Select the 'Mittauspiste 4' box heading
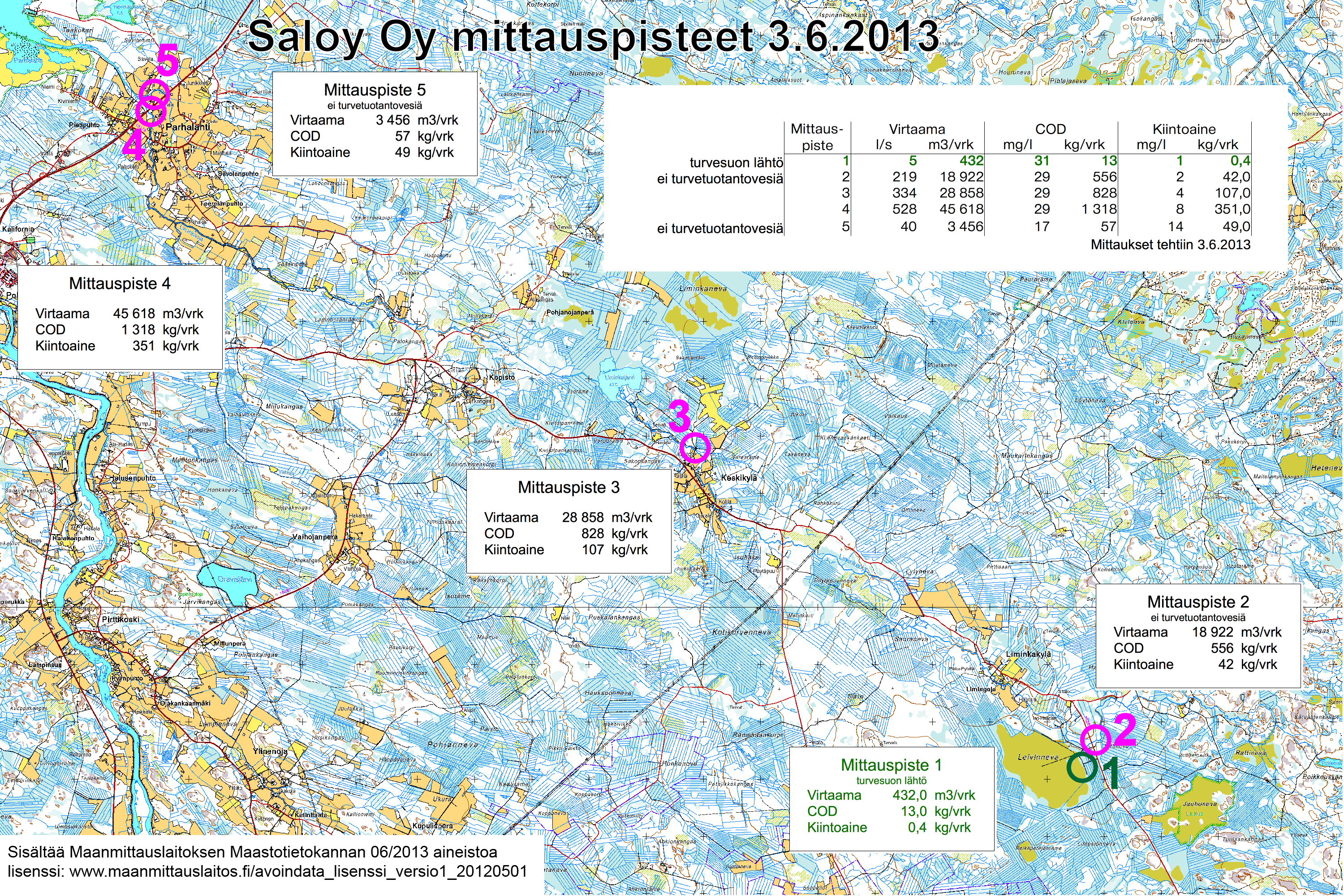Image resolution: width=1344 pixels, height=896 pixels. pos(120,284)
